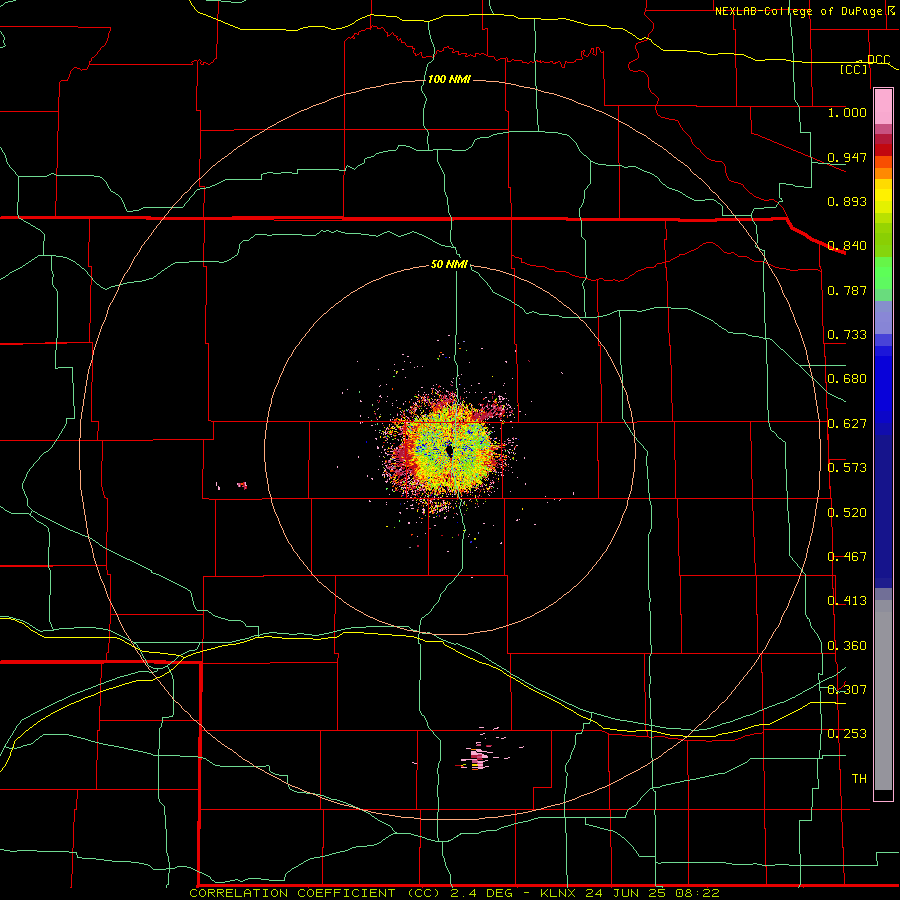
Task: Pick the bright green swatch on the color bar
Action: 883,273
